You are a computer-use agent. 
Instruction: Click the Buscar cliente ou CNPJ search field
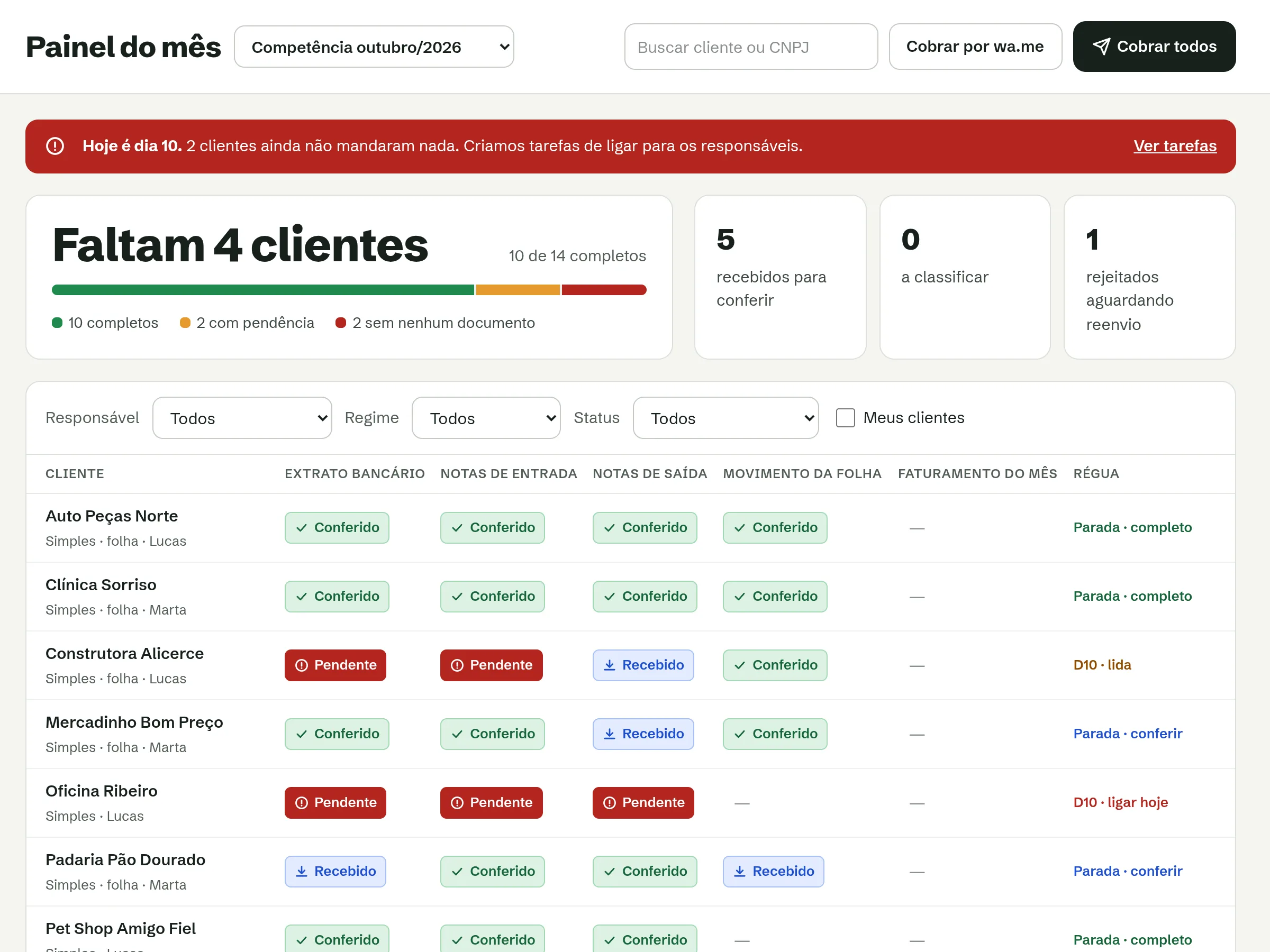751,47
